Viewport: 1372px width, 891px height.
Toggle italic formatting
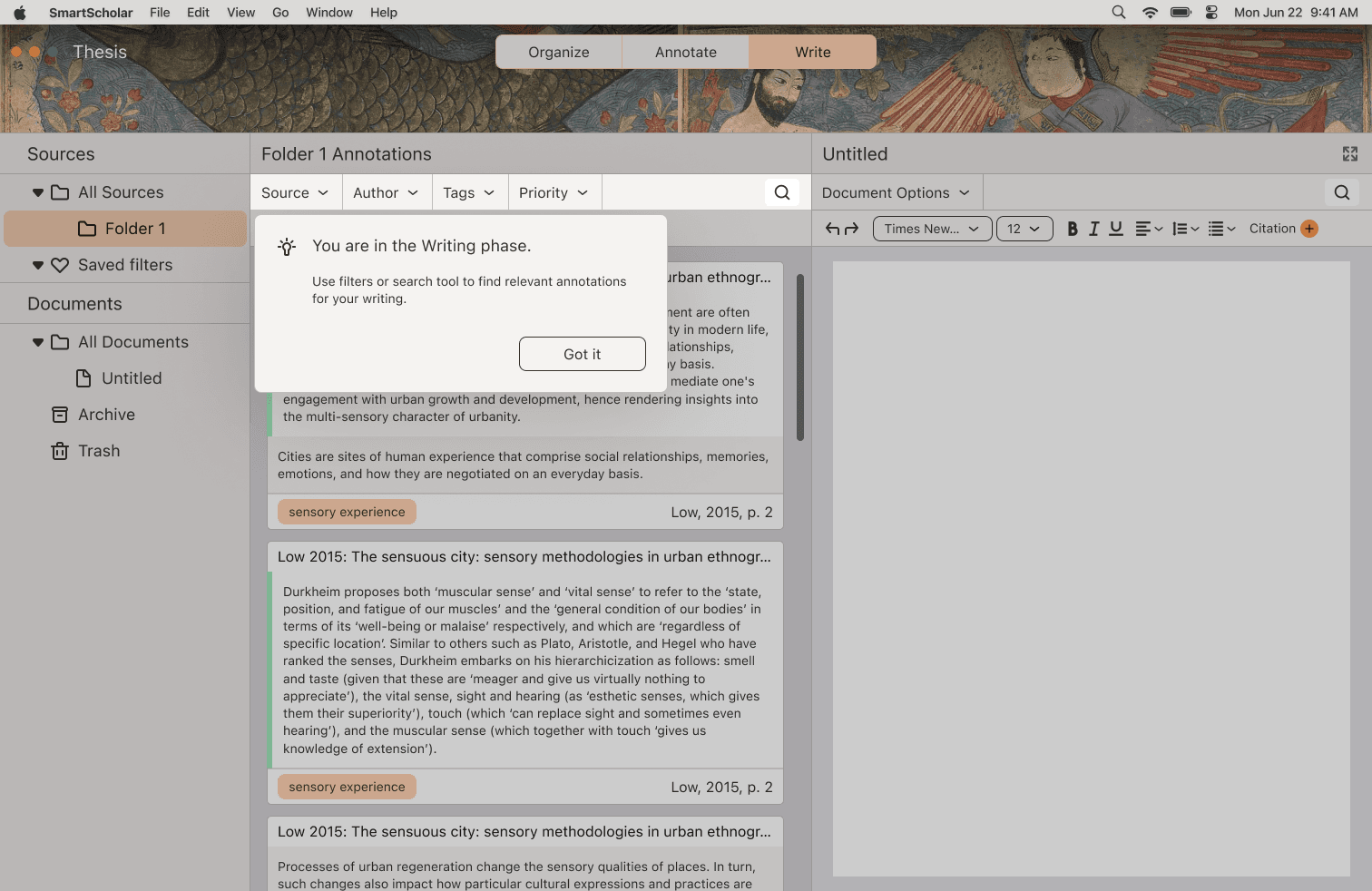(1094, 229)
